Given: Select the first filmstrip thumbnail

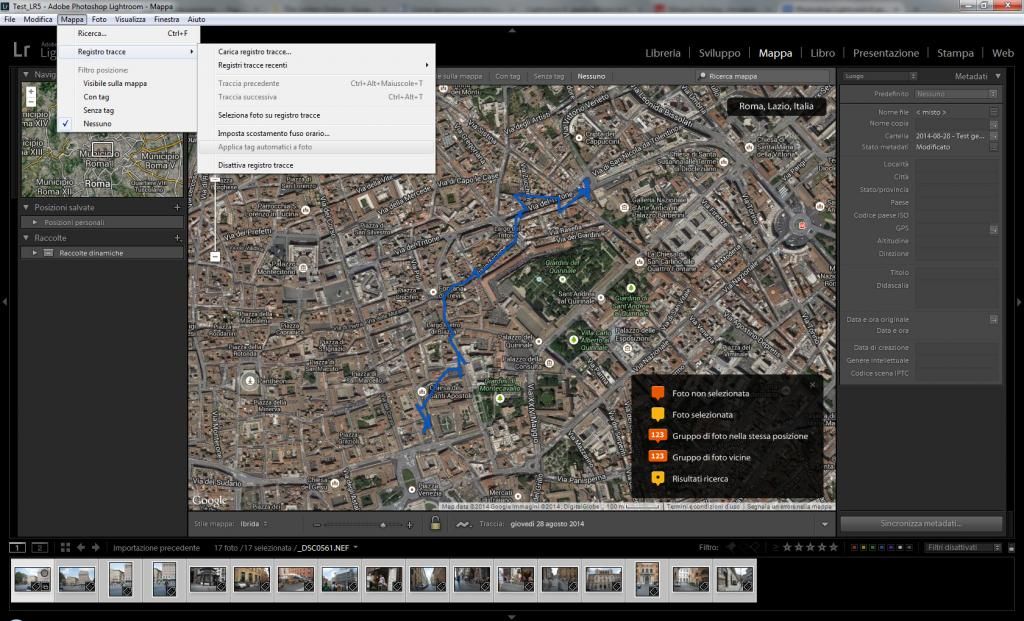Looking at the screenshot, I should click(32, 580).
